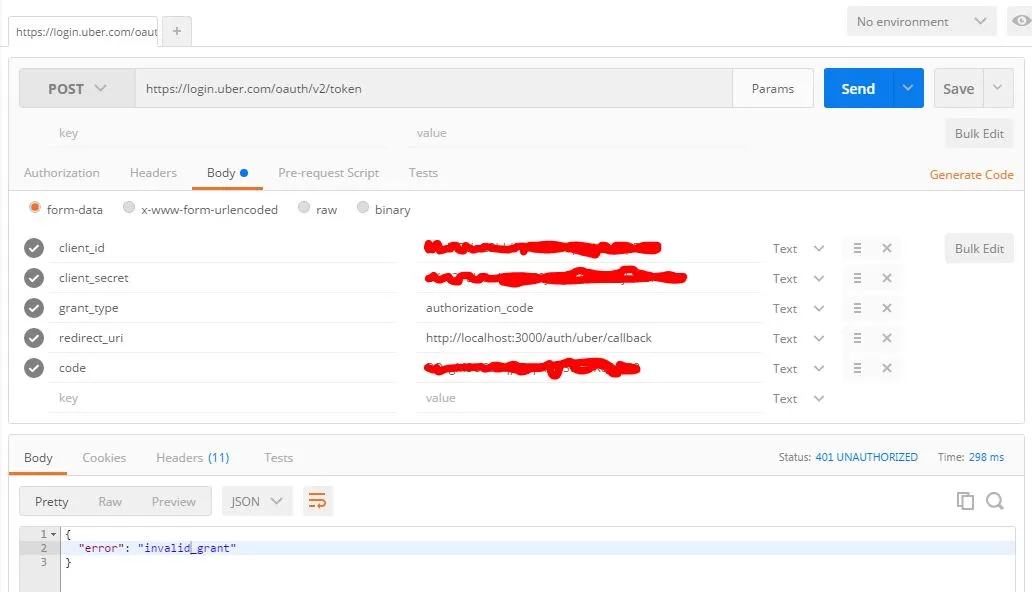
Task: Click the Generate Code link
Action: click(971, 175)
